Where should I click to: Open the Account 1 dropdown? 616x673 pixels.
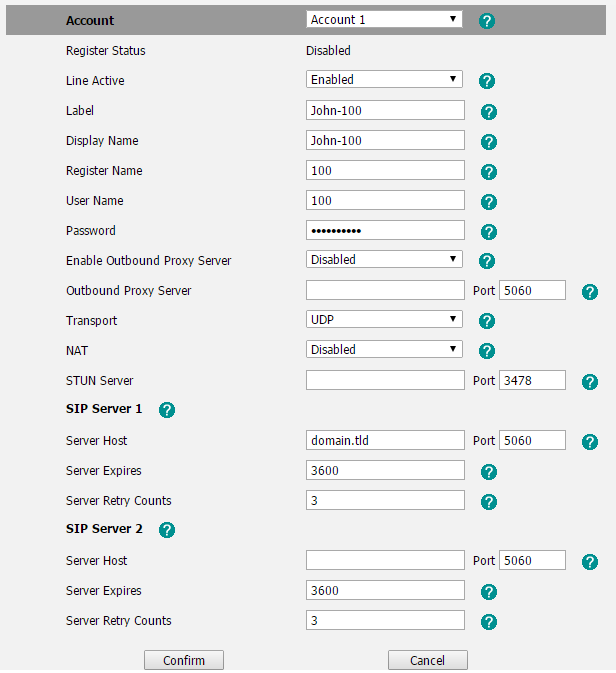384,19
